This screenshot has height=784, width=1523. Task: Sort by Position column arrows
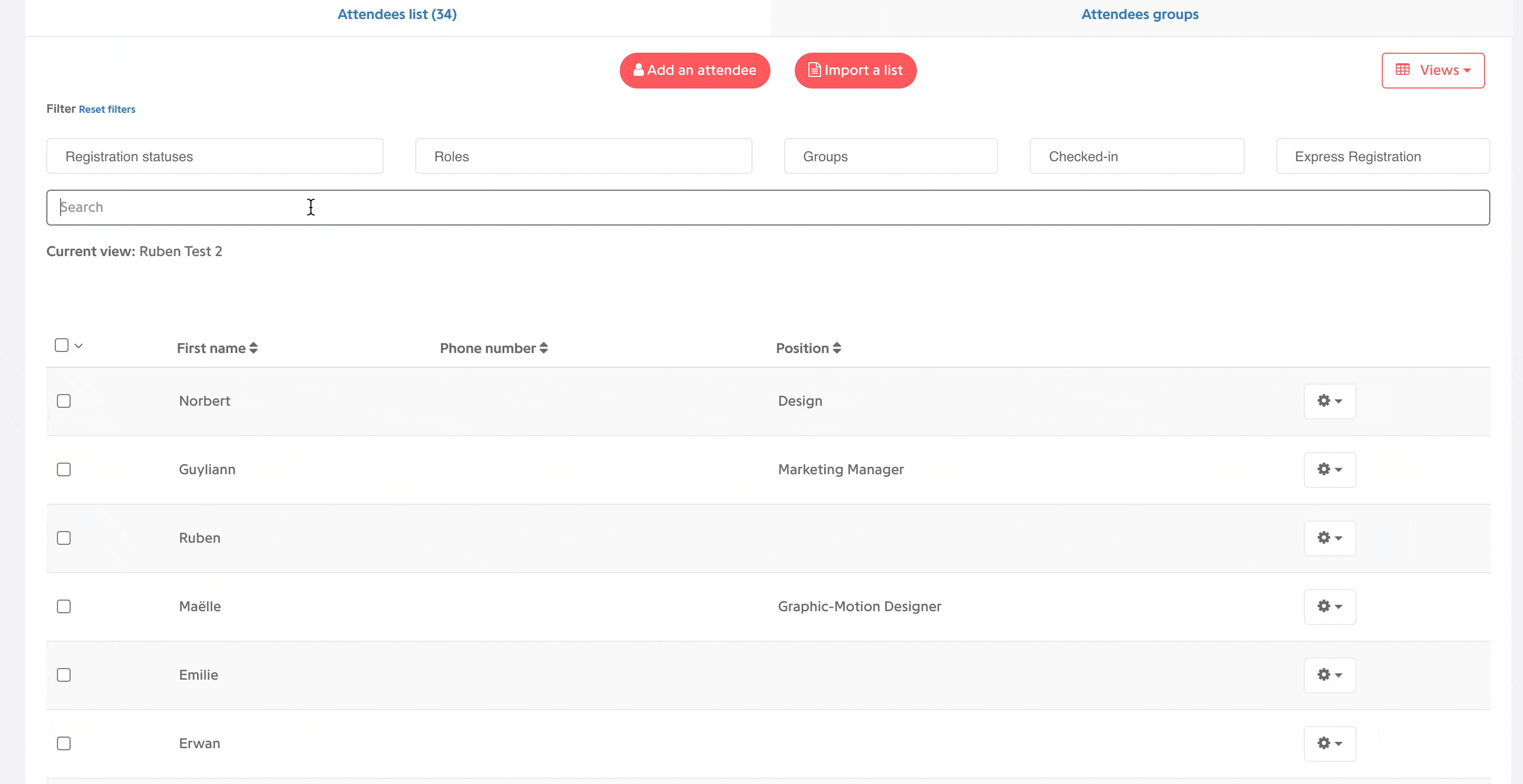[x=837, y=348]
